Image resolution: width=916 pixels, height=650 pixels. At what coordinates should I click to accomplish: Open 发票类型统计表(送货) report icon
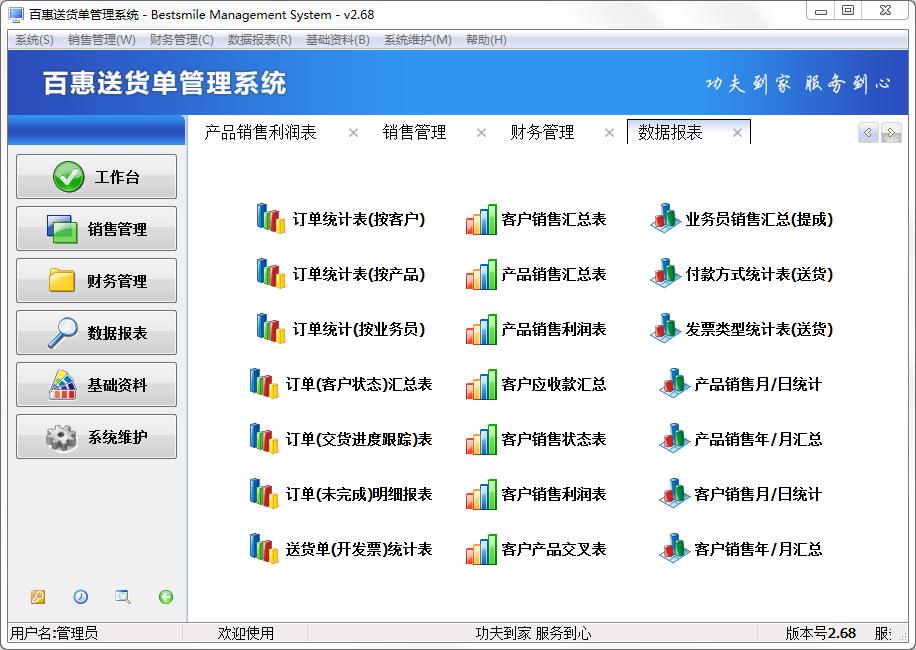(665, 328)
